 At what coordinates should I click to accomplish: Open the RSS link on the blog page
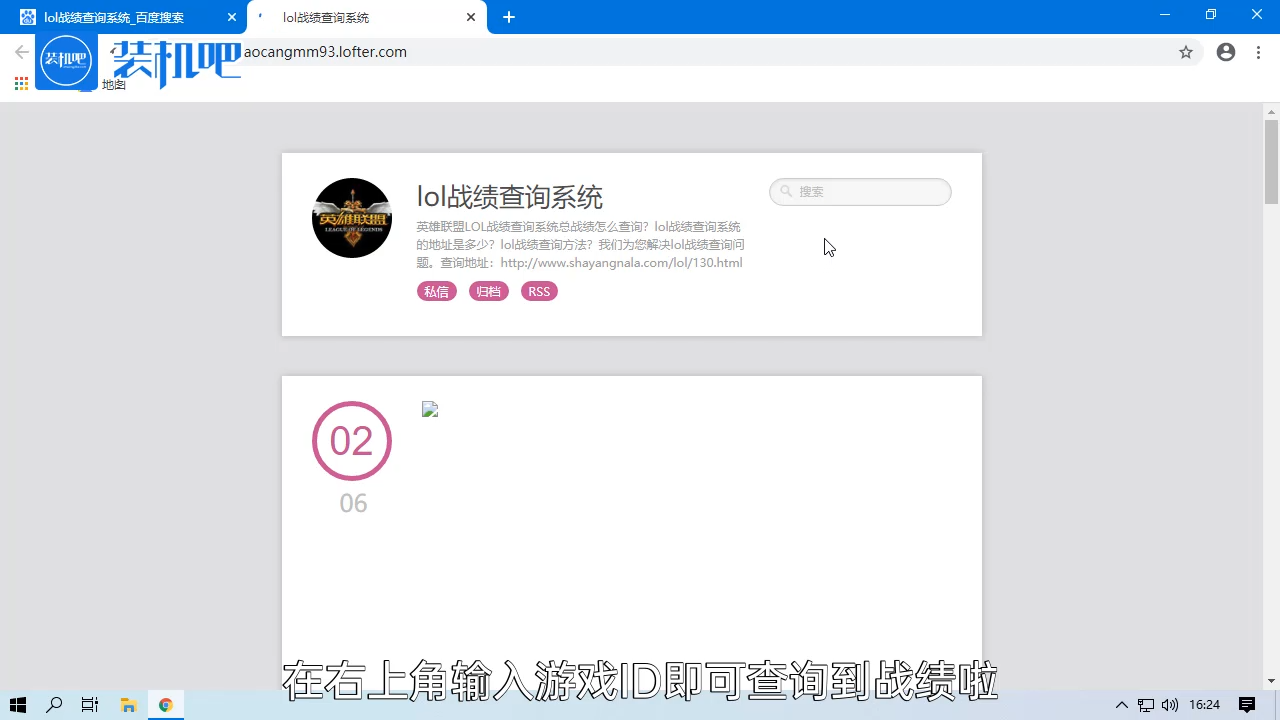539,291
